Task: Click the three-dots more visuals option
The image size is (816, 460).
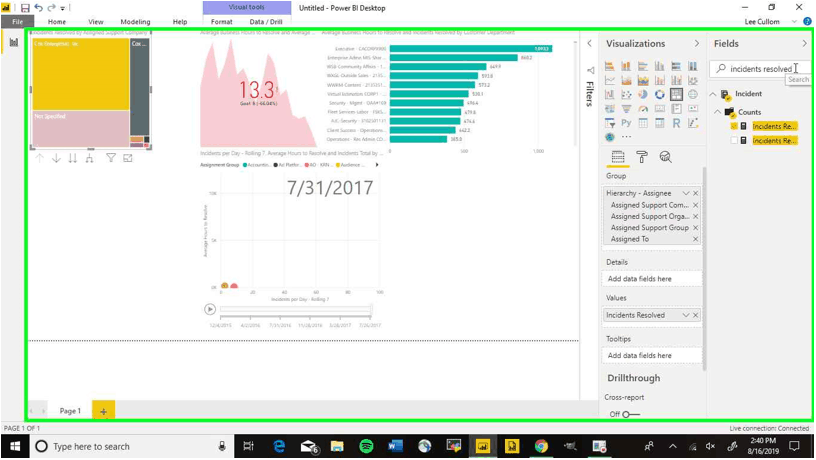Action: [626, 137]
